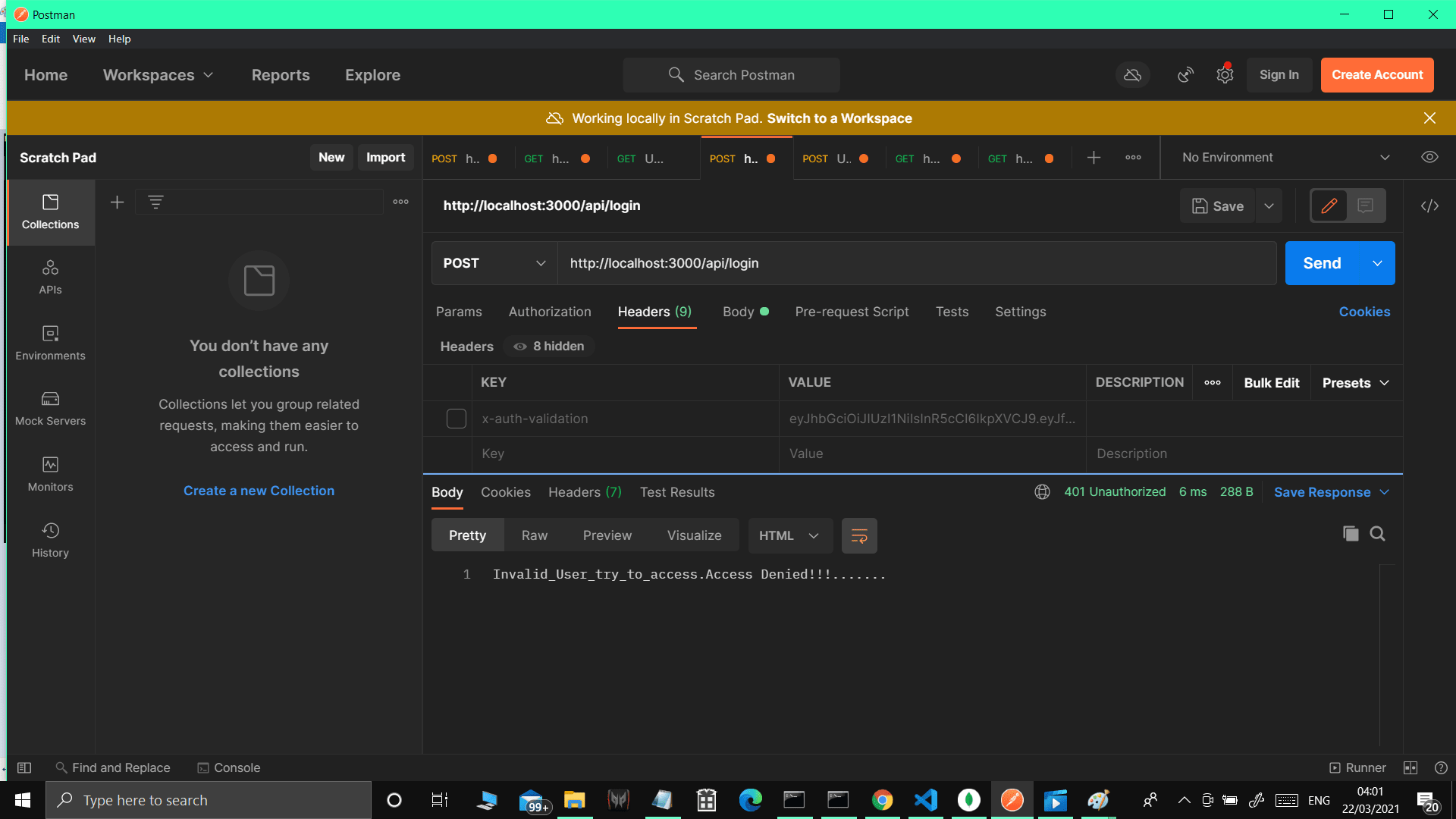Search within response using magnifier icon
The height and width of the screenshot is (819, 1456).
[x=1378, y=534]
